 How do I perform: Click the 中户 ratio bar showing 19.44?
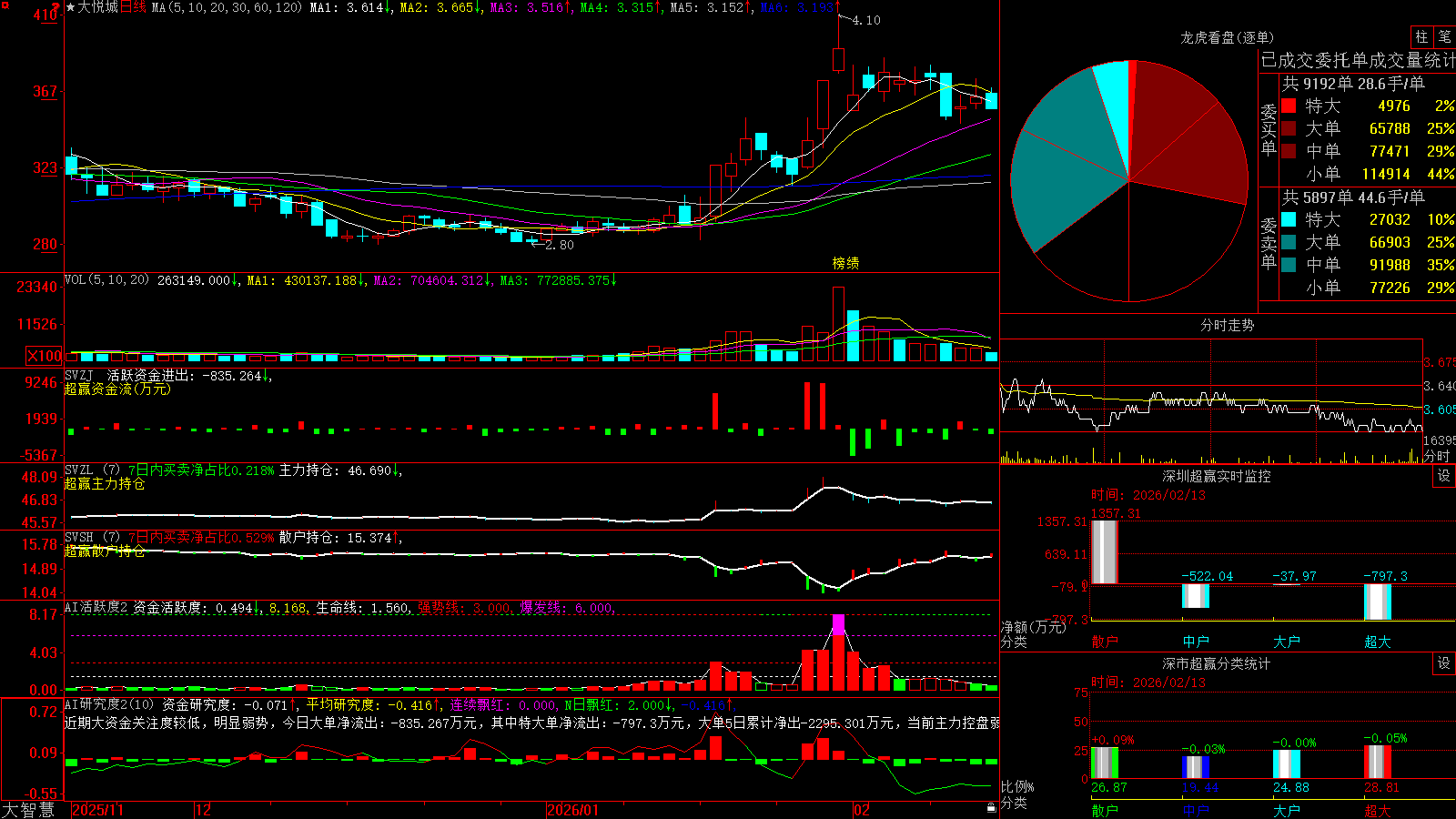[x=1196, y=767]
